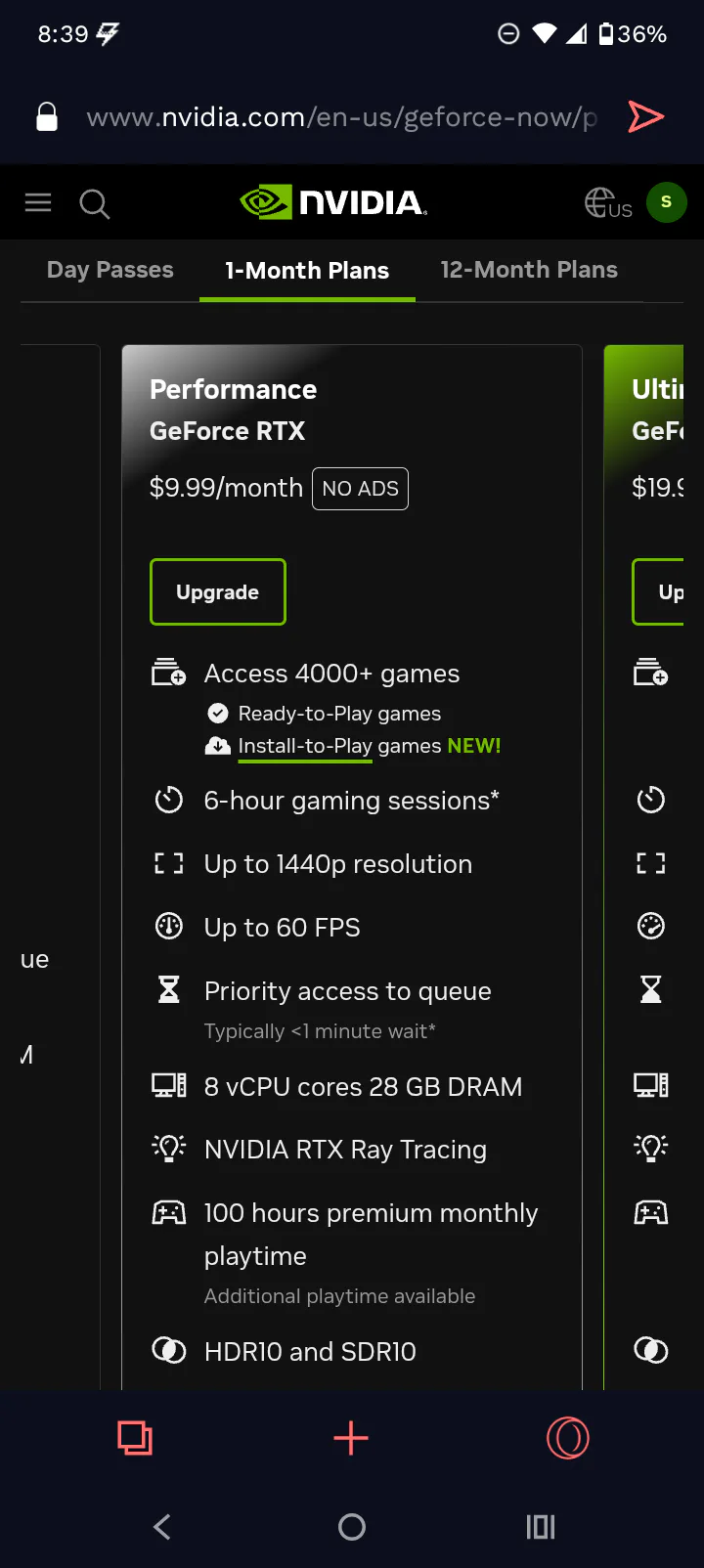
Task: Switch to the Day Passes tab
Action: pyautogui.click(x=110, y=270)
